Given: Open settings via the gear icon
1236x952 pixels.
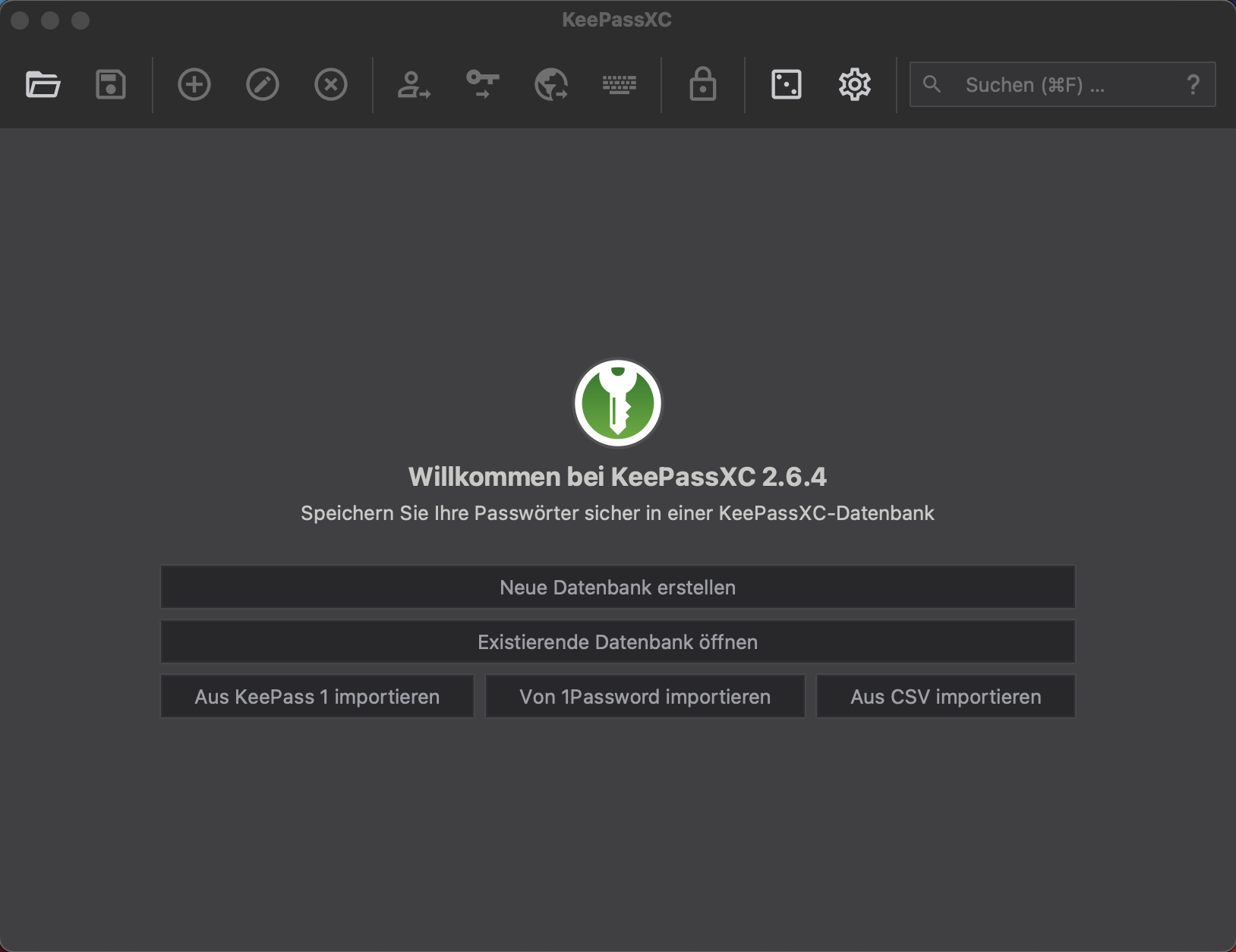Looking at the screenshot, I should [855, 84].
